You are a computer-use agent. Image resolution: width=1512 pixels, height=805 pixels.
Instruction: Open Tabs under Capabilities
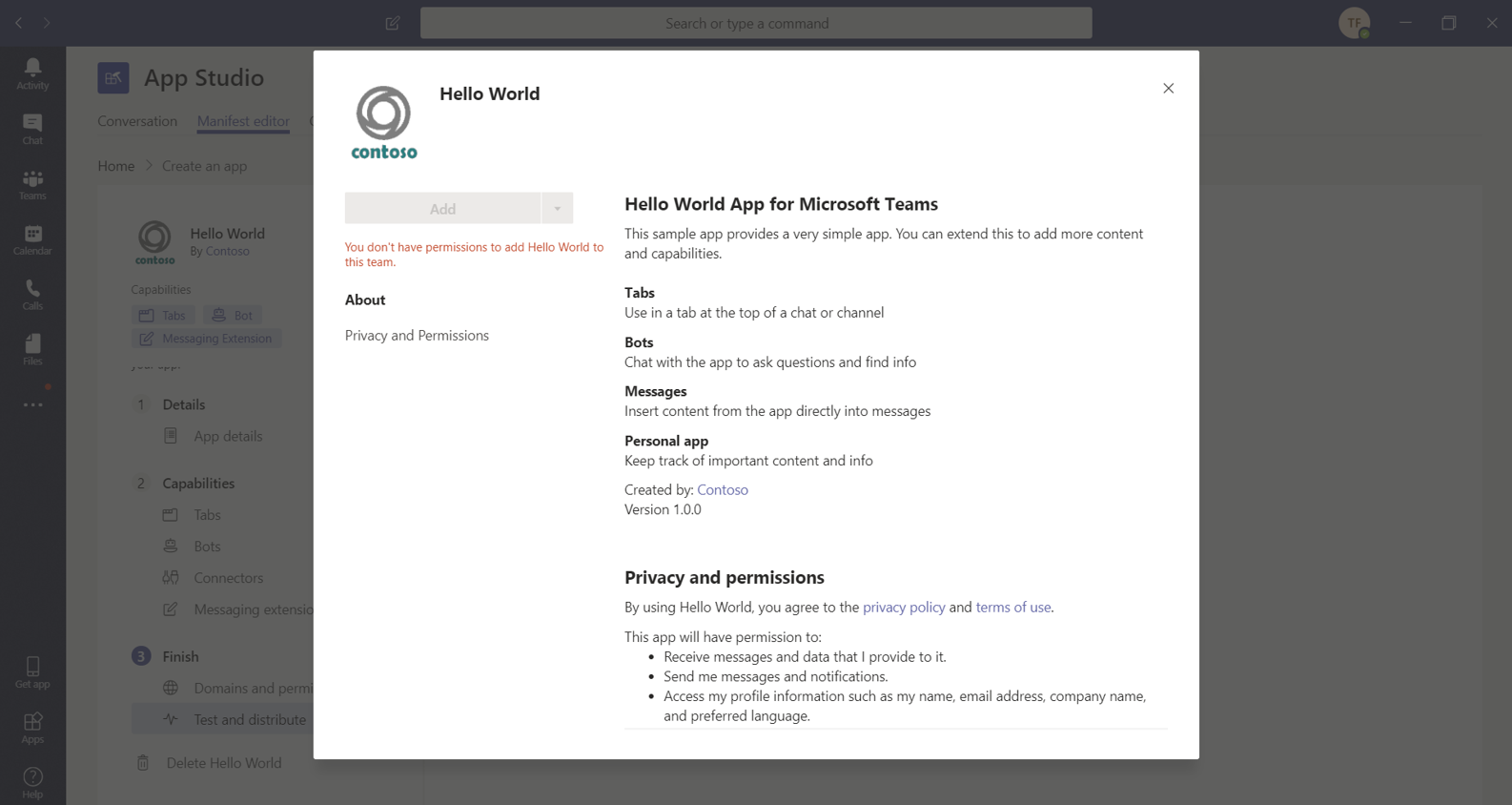(x=207, y=514)
